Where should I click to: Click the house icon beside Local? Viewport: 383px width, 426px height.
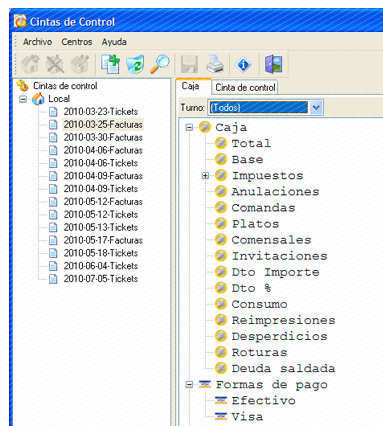(38, 99)
